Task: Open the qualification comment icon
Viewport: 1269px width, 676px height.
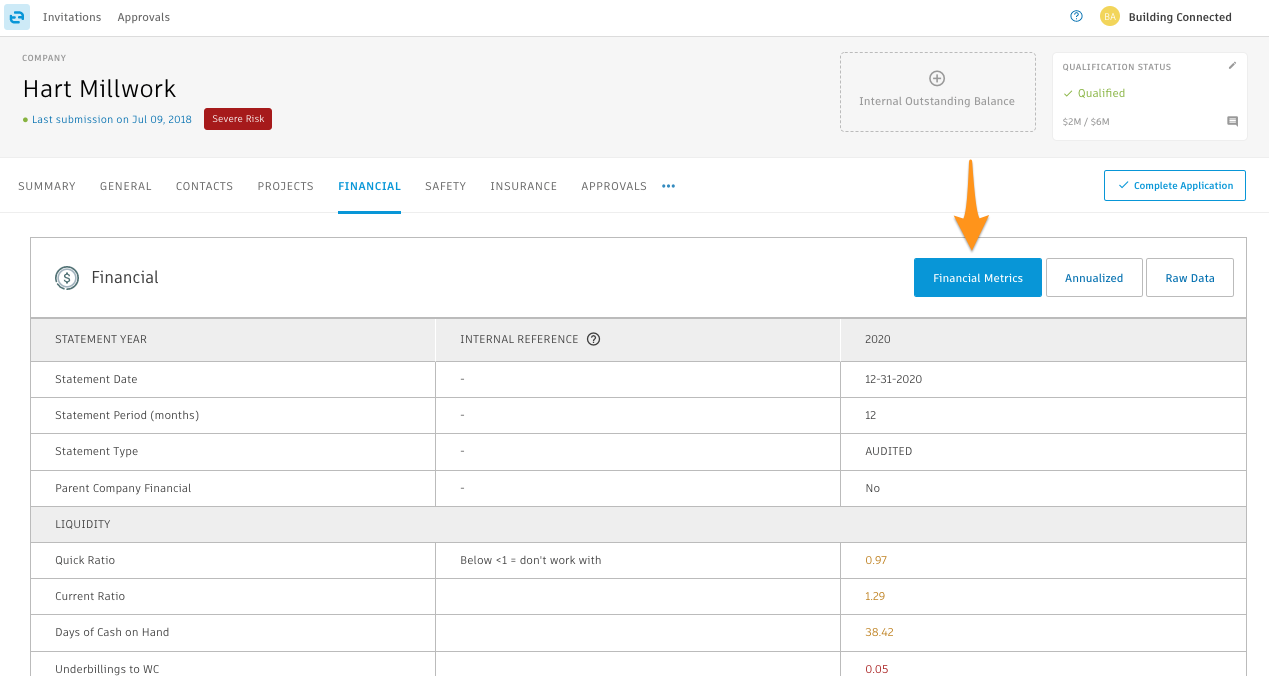Action: [1232, 122]
